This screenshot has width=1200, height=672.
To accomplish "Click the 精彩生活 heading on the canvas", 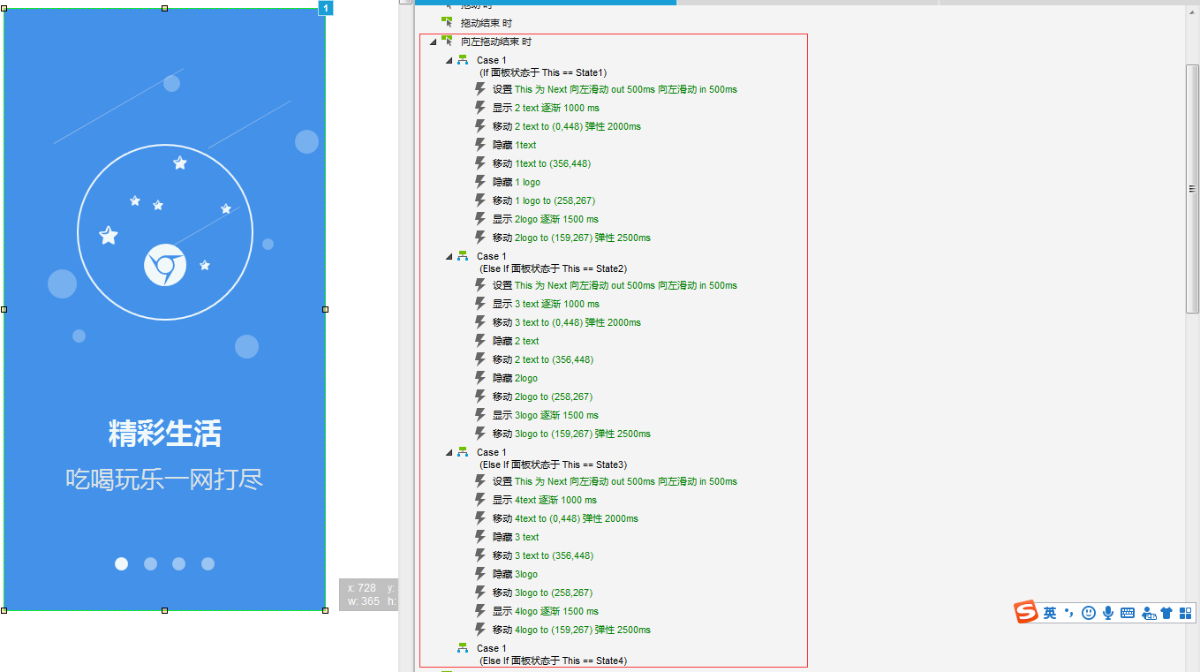I will [x=165, y=434].
